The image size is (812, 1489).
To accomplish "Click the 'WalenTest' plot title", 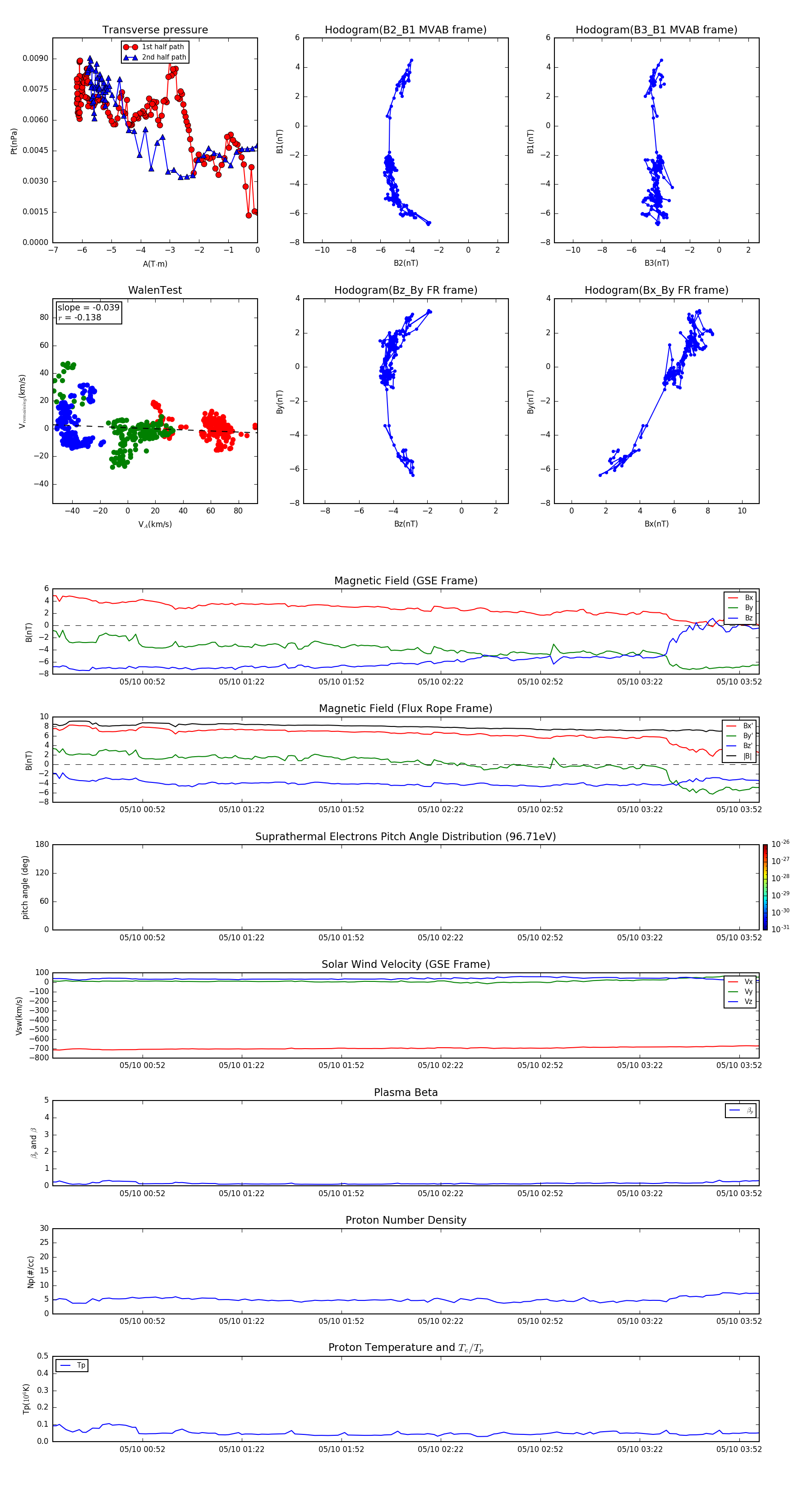I will coord(155,290).
